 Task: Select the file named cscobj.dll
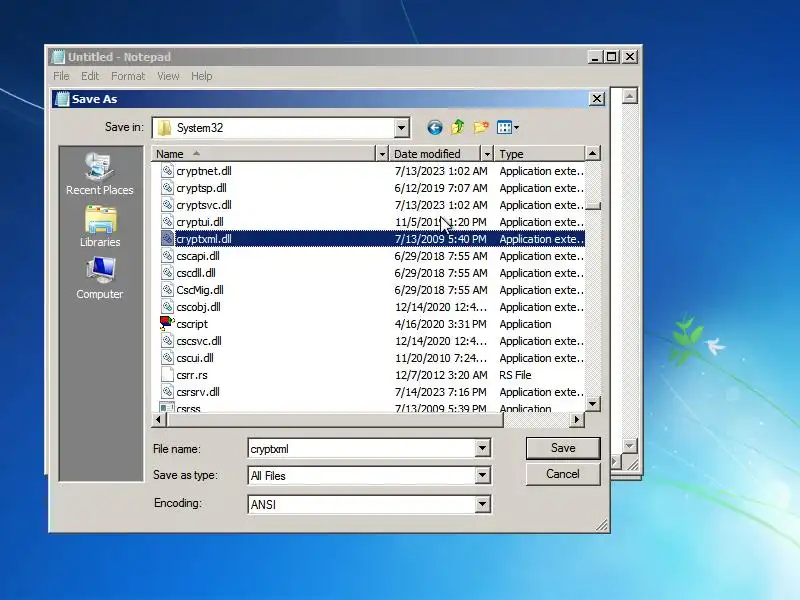pos(198,307)
